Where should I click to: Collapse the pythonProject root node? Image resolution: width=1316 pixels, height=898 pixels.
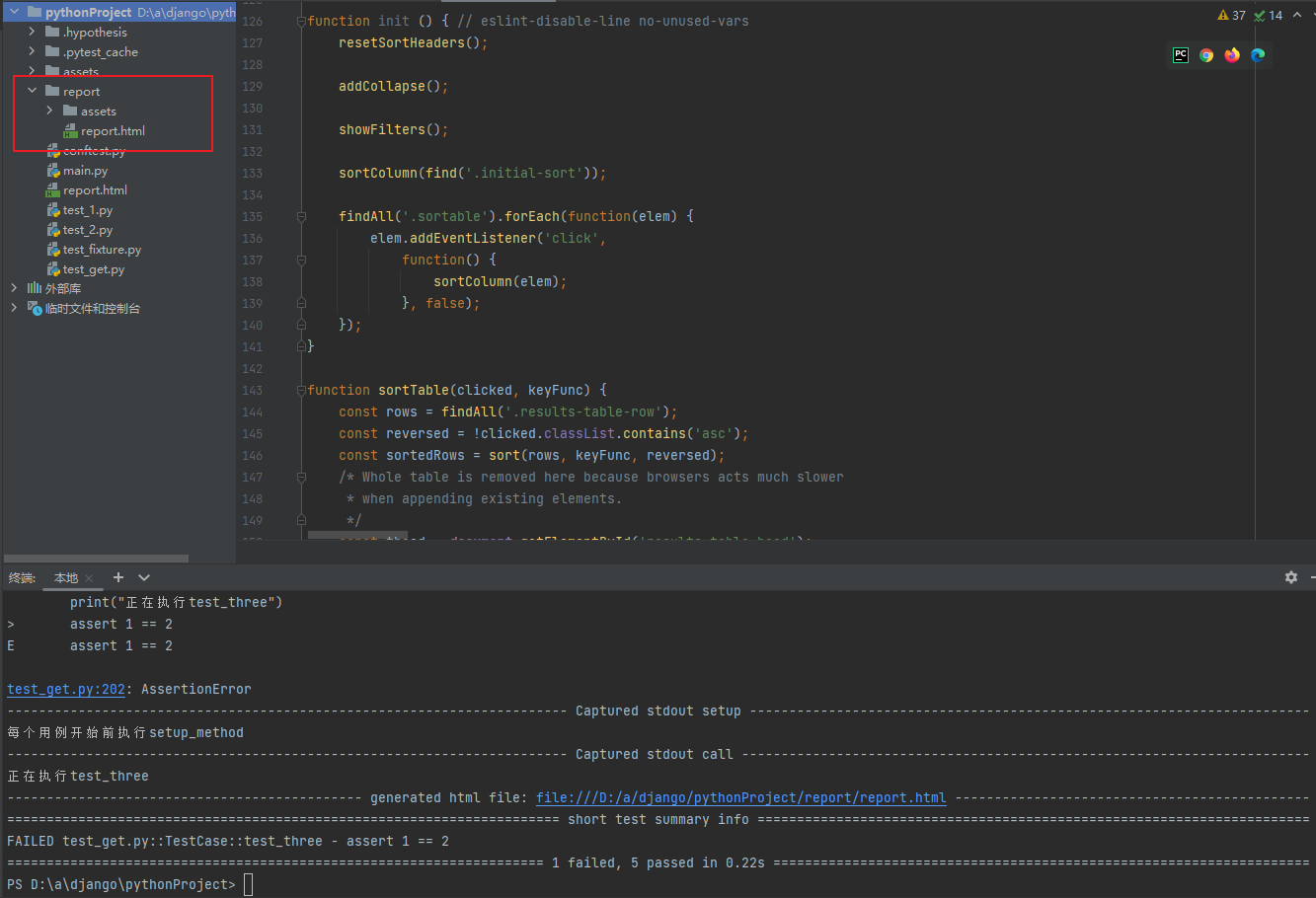pyautogui.click(x=14, y=12)
